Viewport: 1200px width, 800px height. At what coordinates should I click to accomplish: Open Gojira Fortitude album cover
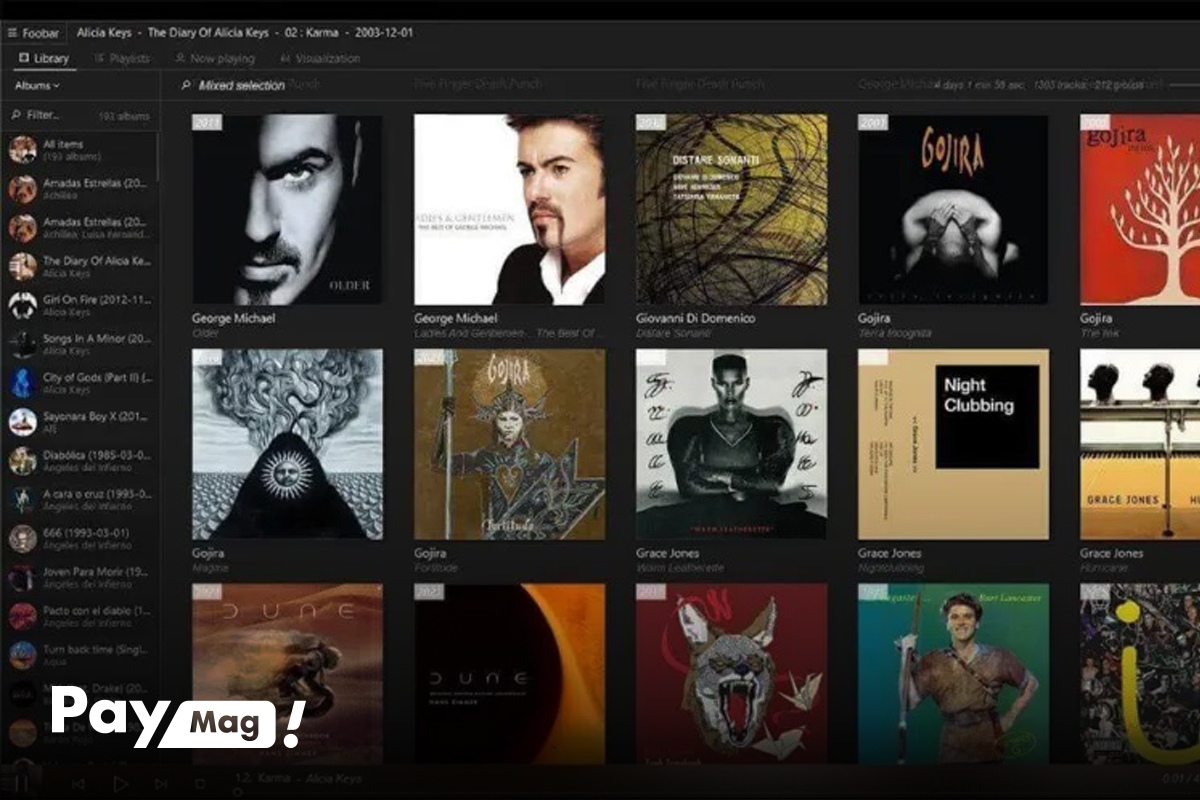pyautogui.click(x=509, y=444)
